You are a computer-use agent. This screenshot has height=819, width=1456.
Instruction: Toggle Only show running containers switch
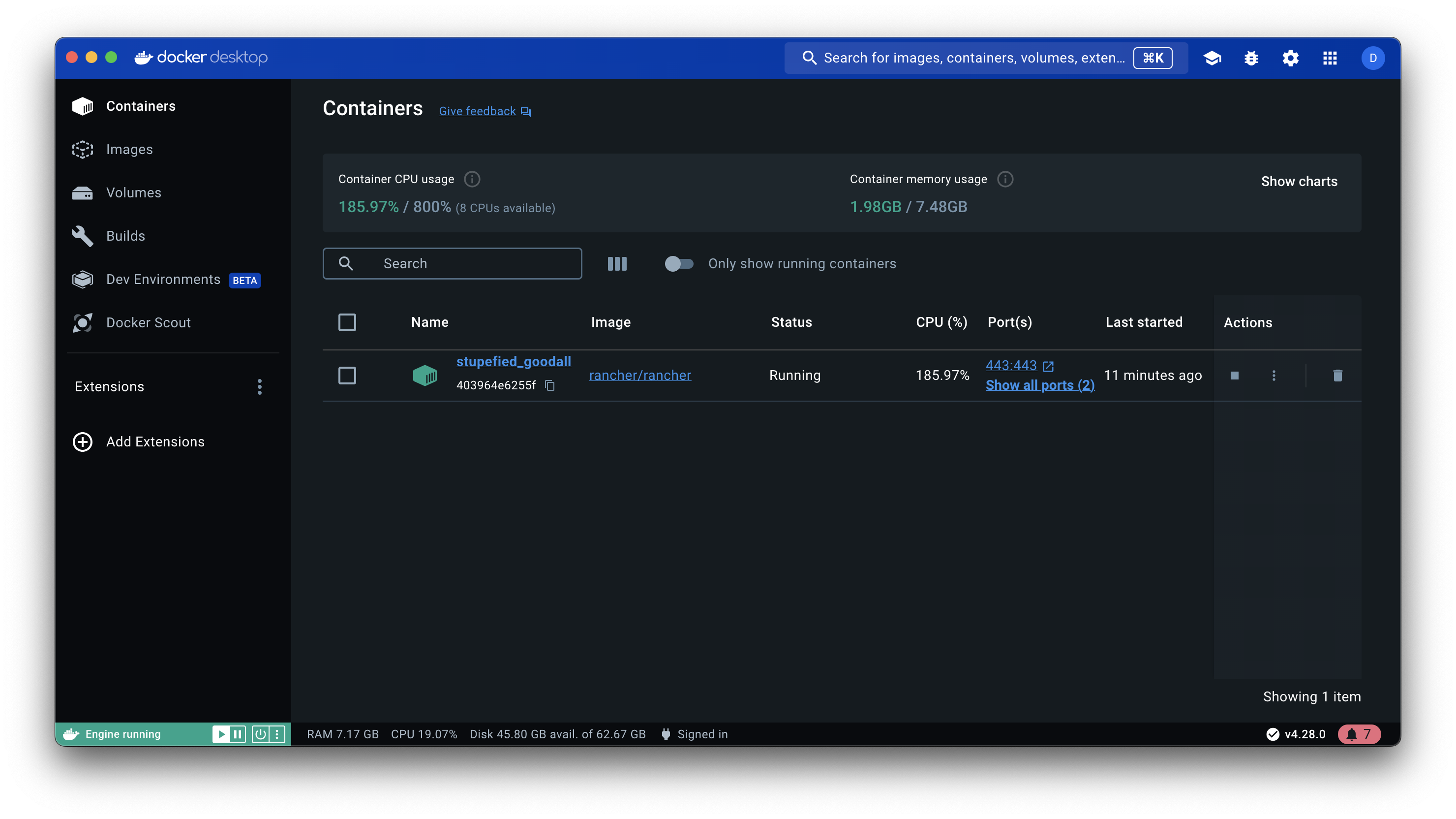tap(678, 264)
